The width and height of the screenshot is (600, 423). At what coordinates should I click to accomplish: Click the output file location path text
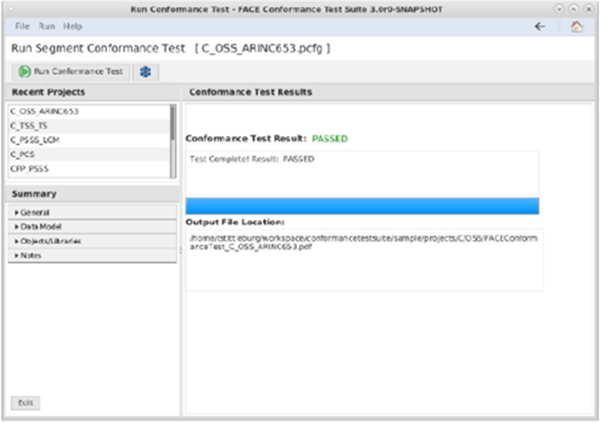pos(362,244)
